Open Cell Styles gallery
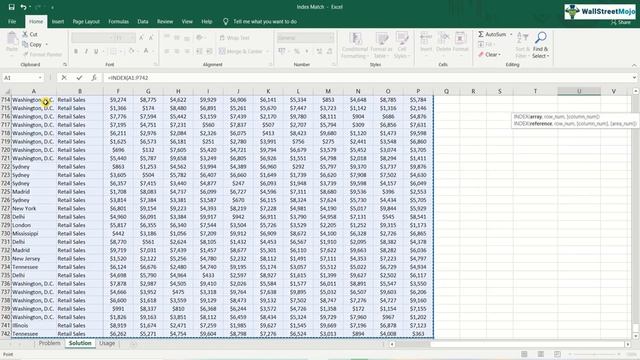Screen dimensions: 640x360 pos(402,45)
